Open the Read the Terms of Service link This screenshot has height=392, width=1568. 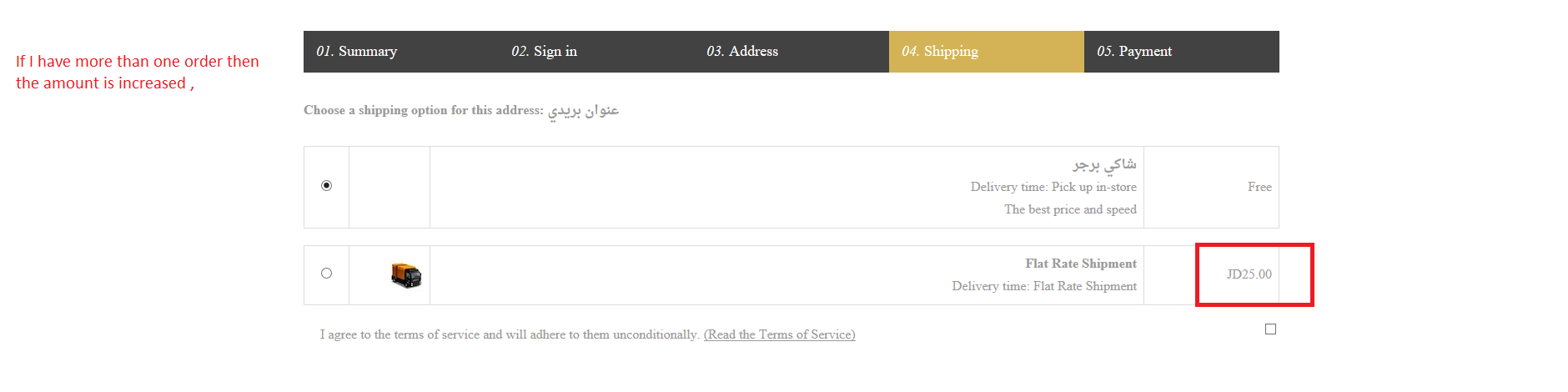(779, 334)
